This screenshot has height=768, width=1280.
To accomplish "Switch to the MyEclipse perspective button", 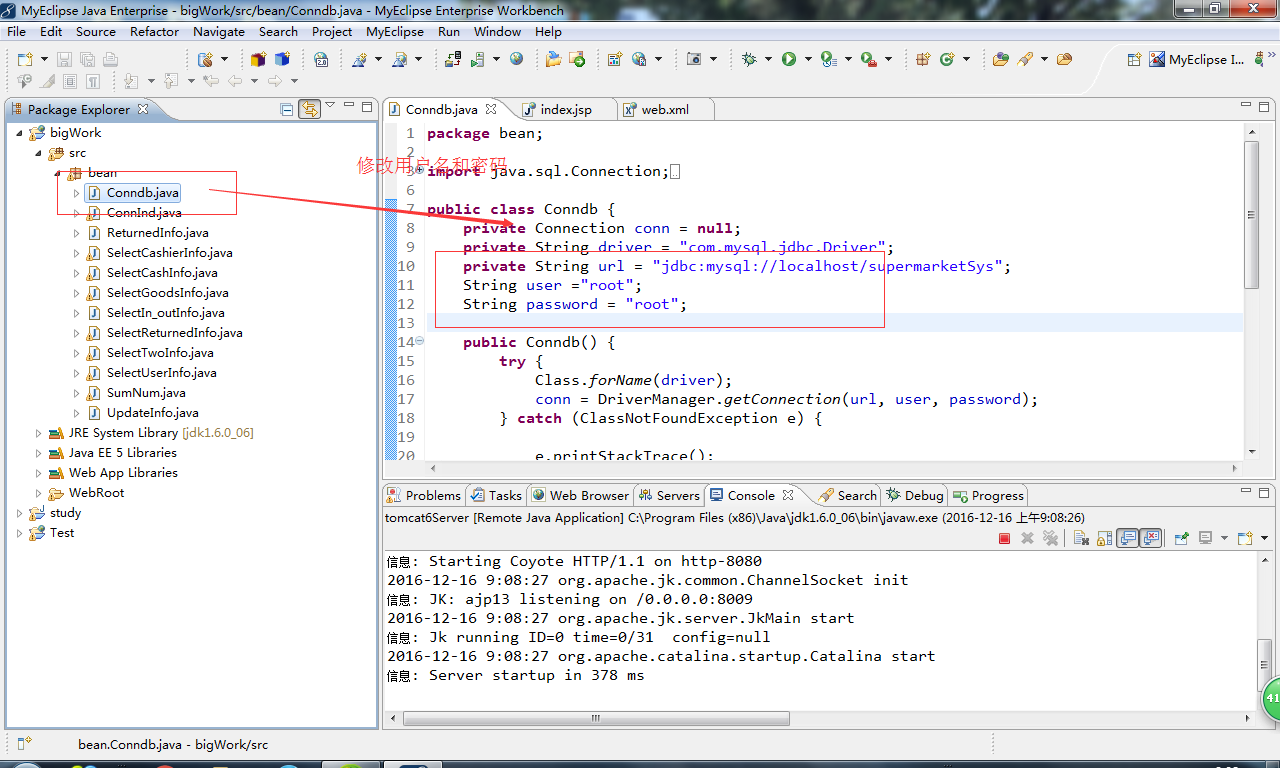I will click(x=1196, y=59).
